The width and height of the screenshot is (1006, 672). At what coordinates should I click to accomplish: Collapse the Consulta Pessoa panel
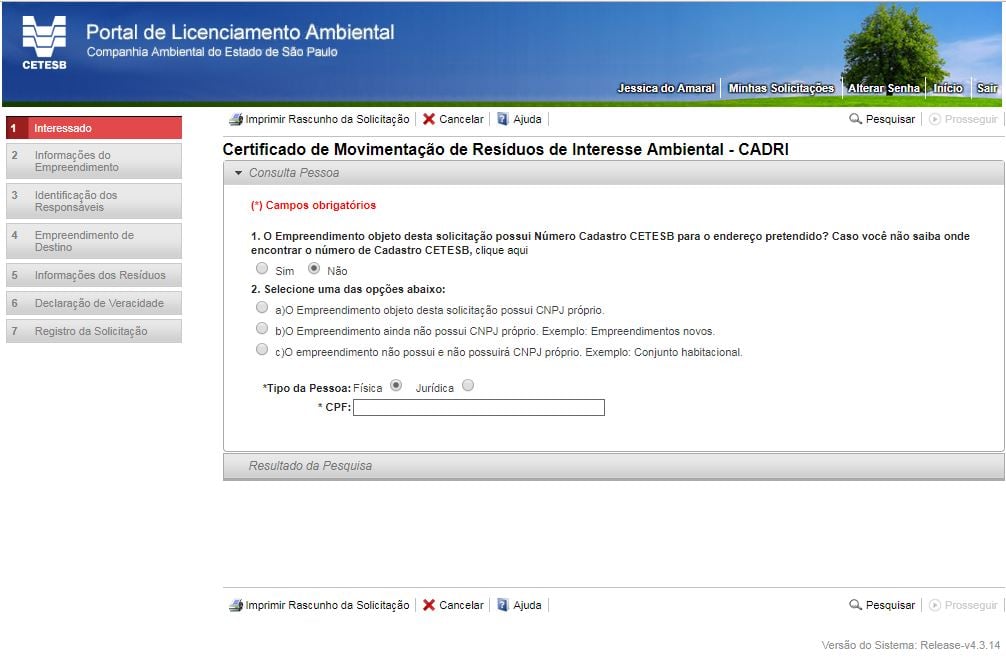click(239, 173)
